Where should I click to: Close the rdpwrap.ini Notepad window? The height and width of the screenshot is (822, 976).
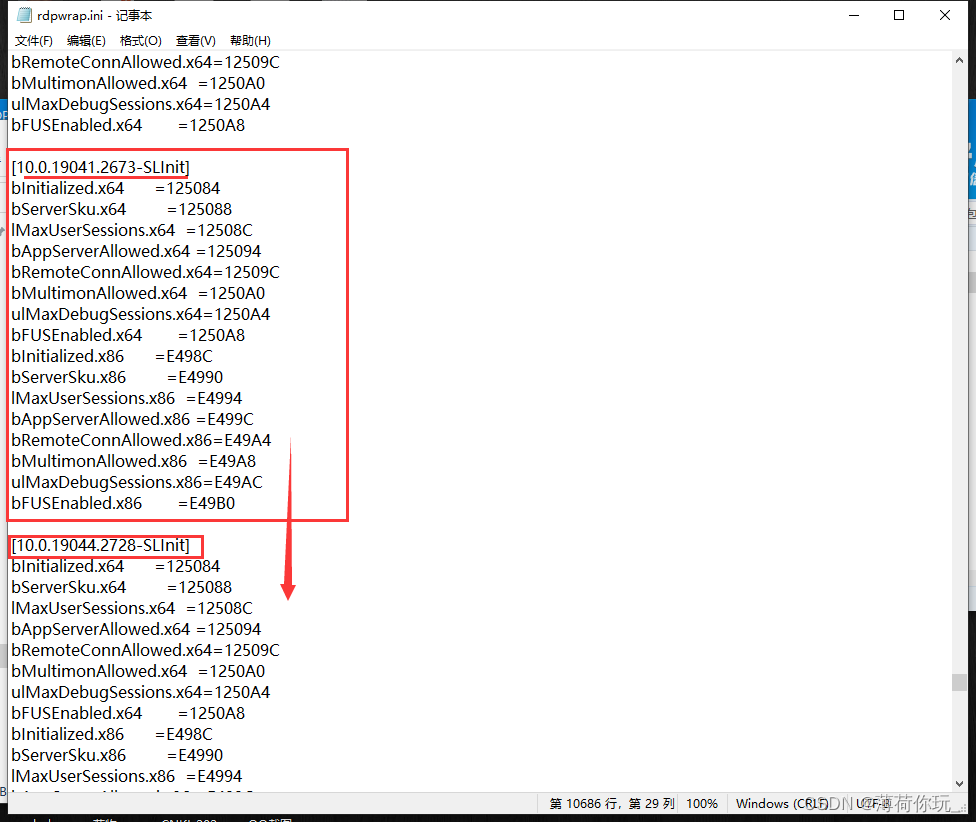point(945,15)
